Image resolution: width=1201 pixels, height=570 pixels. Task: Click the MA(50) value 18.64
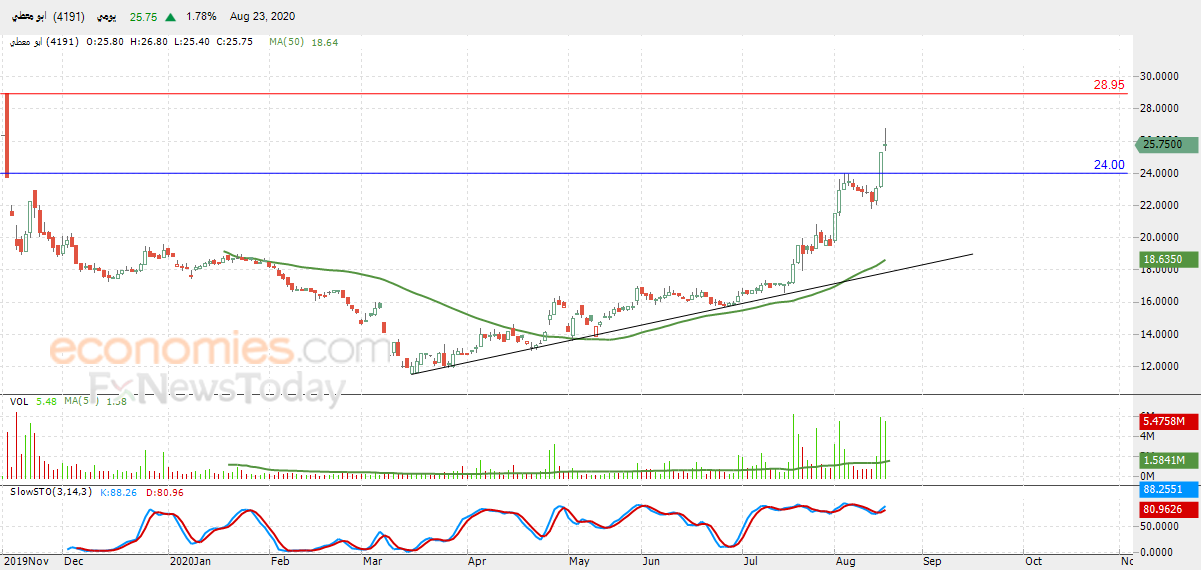[325, 42]
